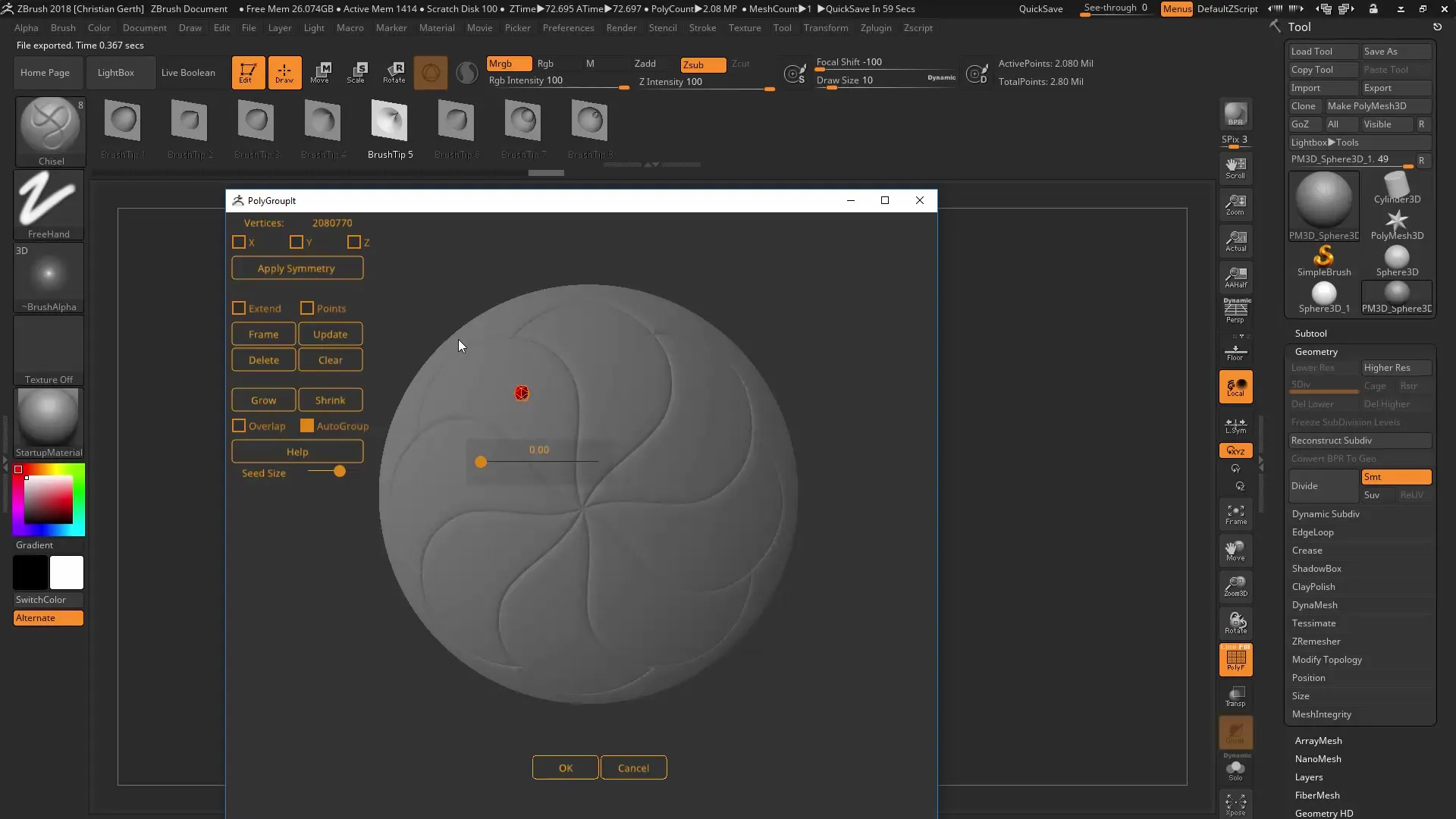Open the Preferences menu
The height and width of the screenshot is (819, 1456).
[568, 28]
